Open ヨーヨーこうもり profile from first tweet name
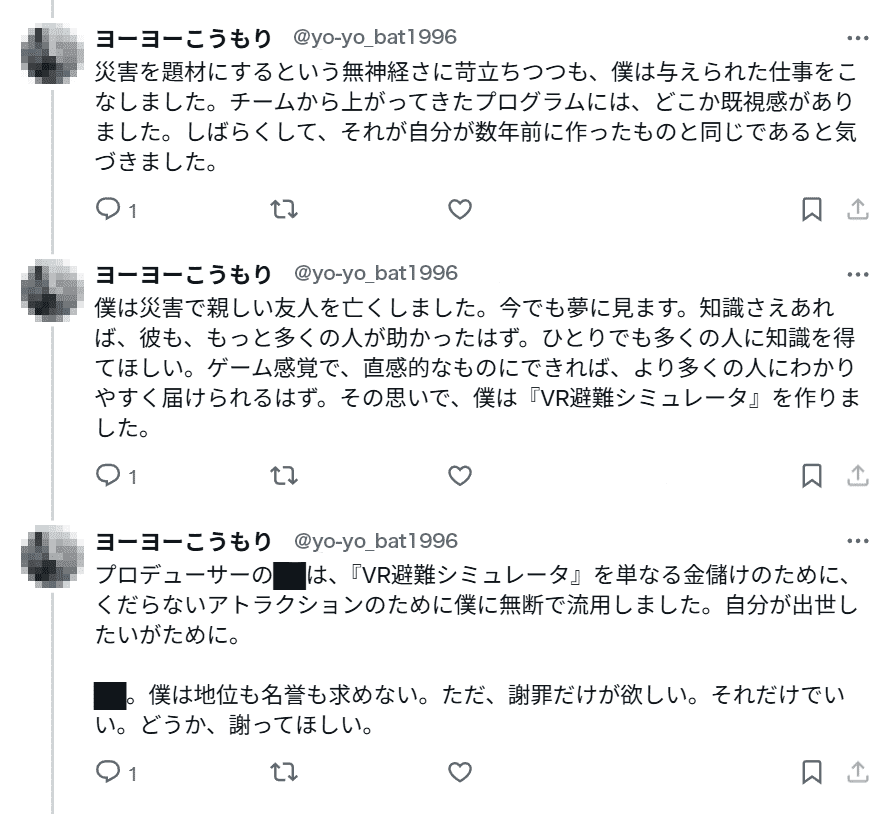Screen dimensions: 893x814 (182, 39)
